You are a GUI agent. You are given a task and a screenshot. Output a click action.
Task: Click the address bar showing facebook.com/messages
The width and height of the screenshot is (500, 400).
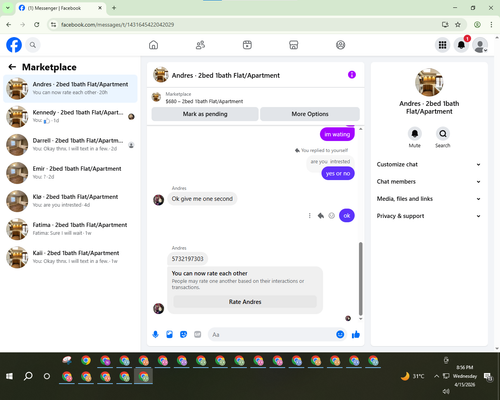click(247, 24)
